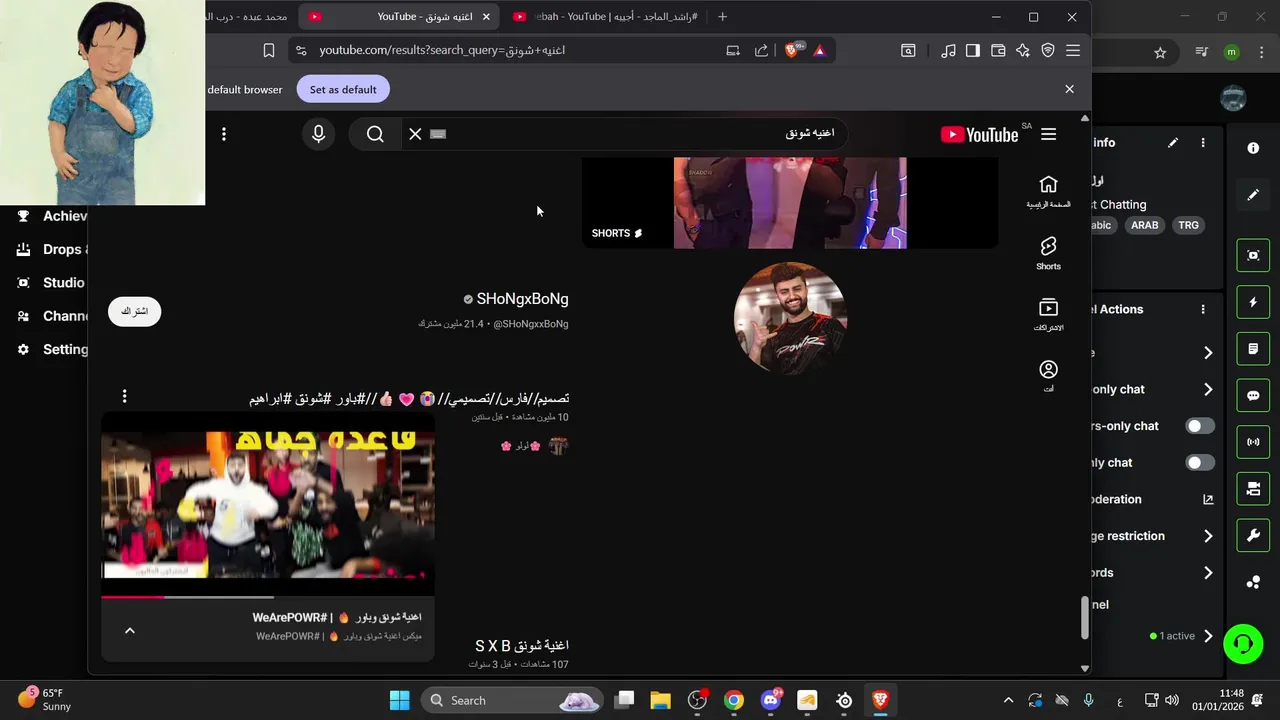This screenshot has height=720, width=1280.
Task: Click the cast to device icon
Action: (x=733, y=50)
